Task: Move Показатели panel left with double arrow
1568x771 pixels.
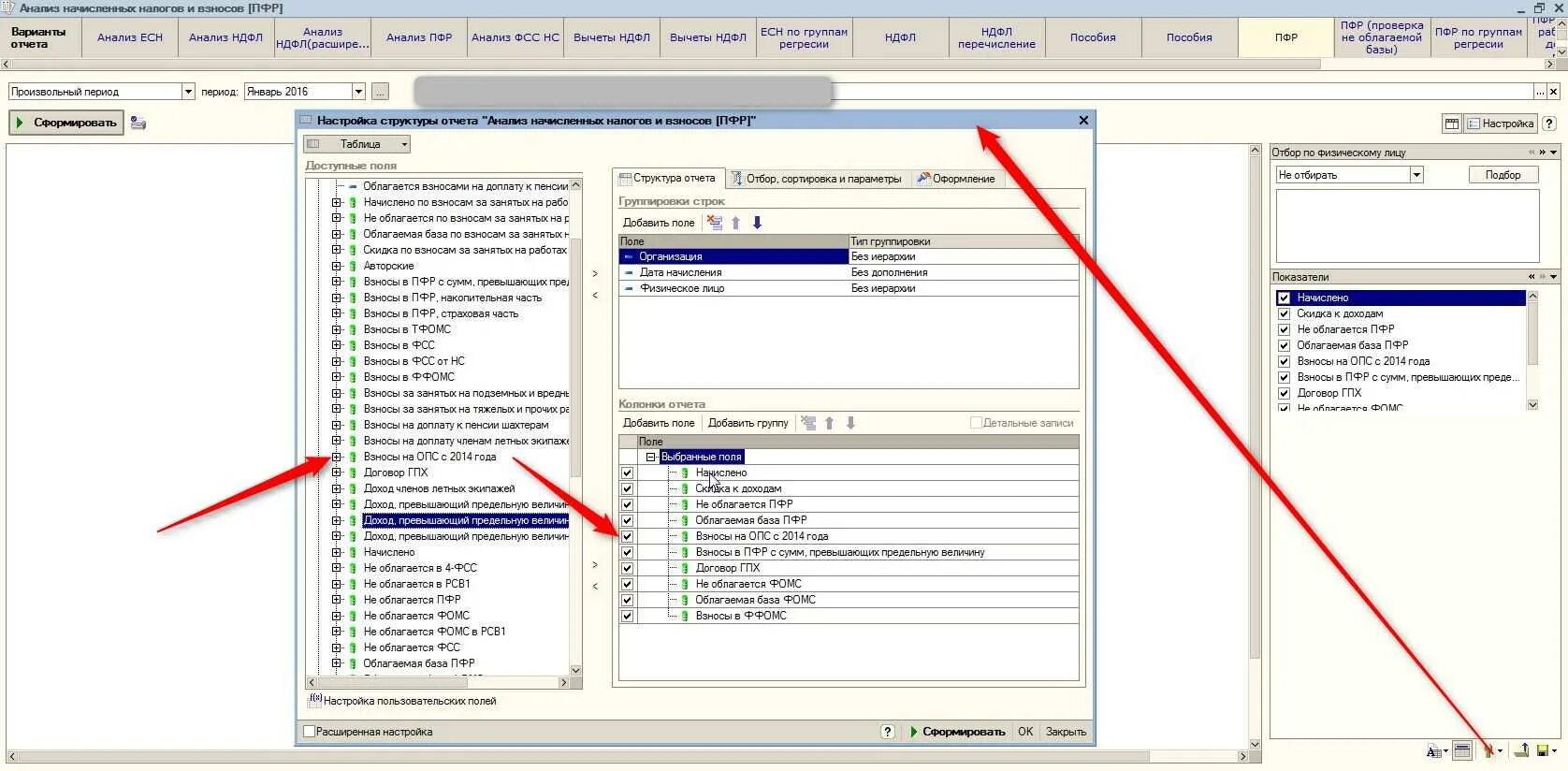Action: tap(1532, 277)
